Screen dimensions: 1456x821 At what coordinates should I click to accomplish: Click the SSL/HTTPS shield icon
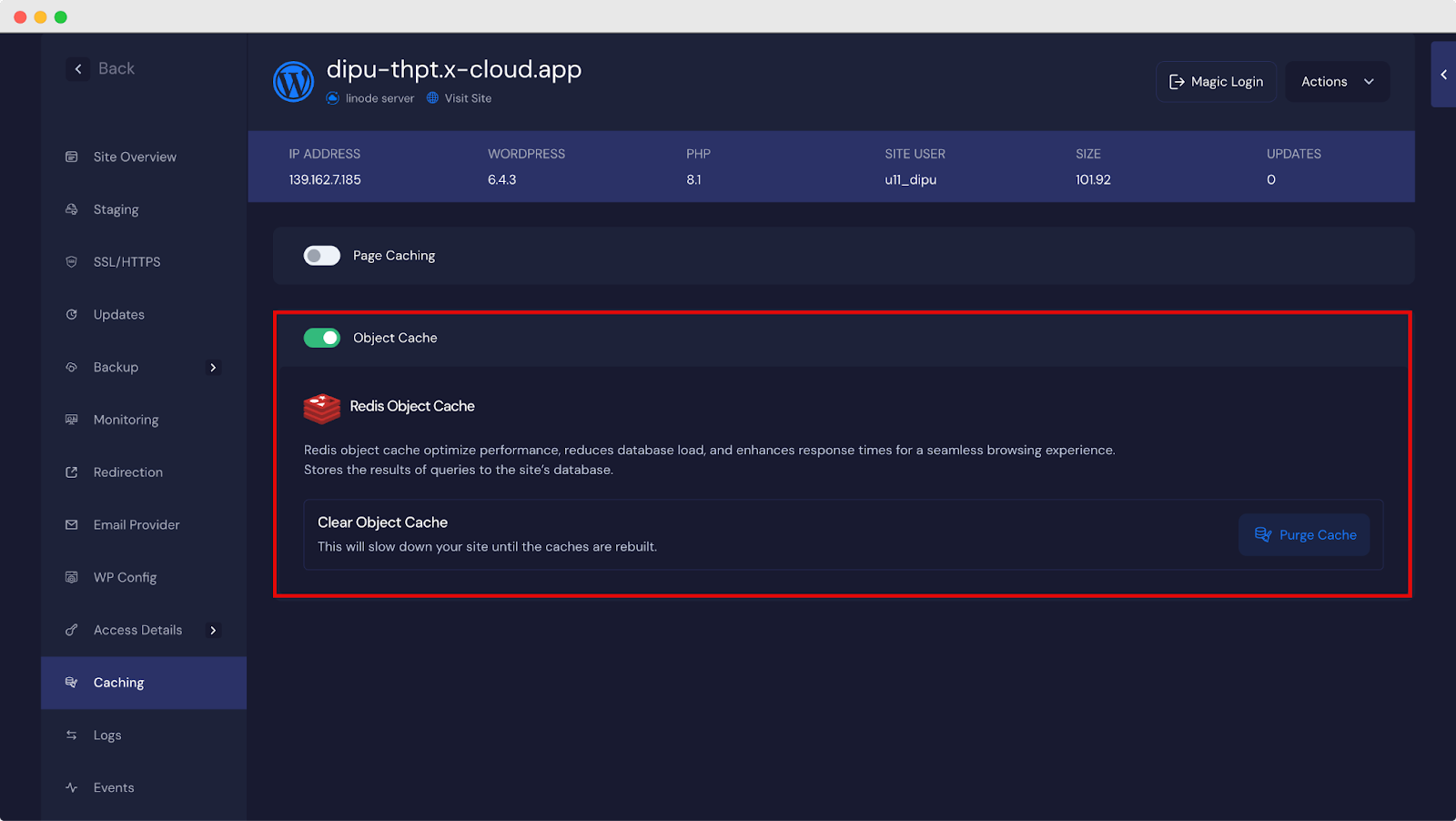[72, 262]
